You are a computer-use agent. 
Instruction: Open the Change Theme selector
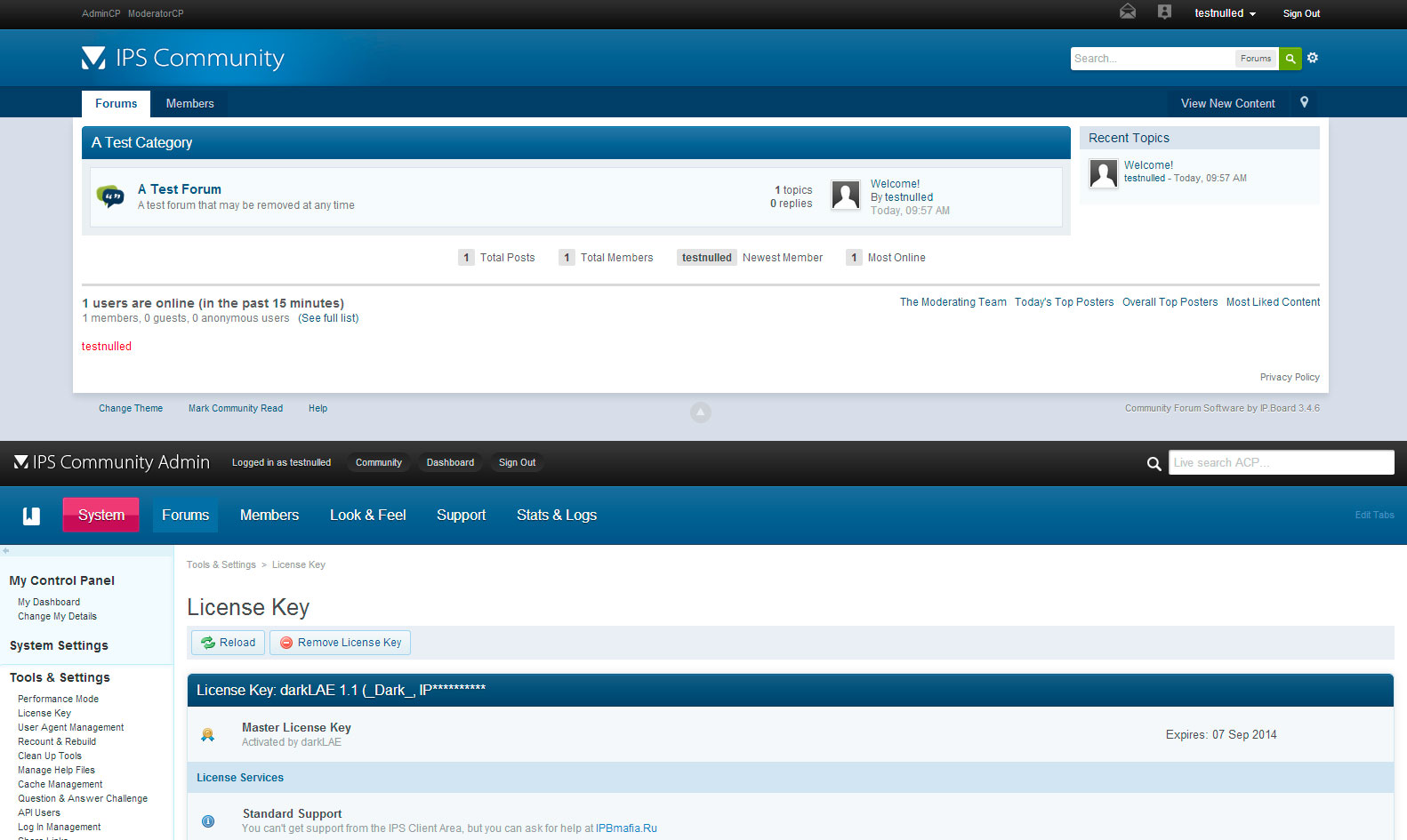[131, 408]
